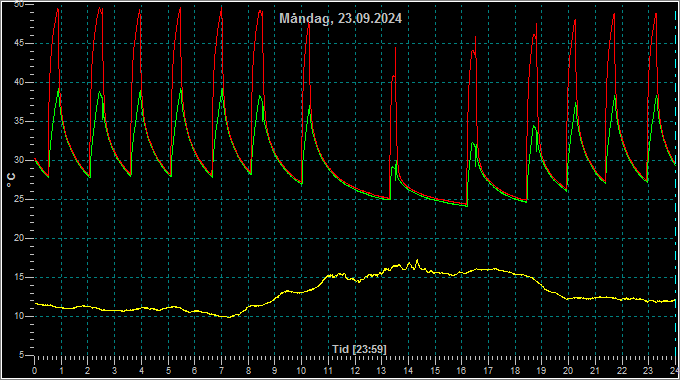Select hour 18 on the time axis
Image resolution: width=680 pixels, height=380 pixels.
tap(515, 371)
